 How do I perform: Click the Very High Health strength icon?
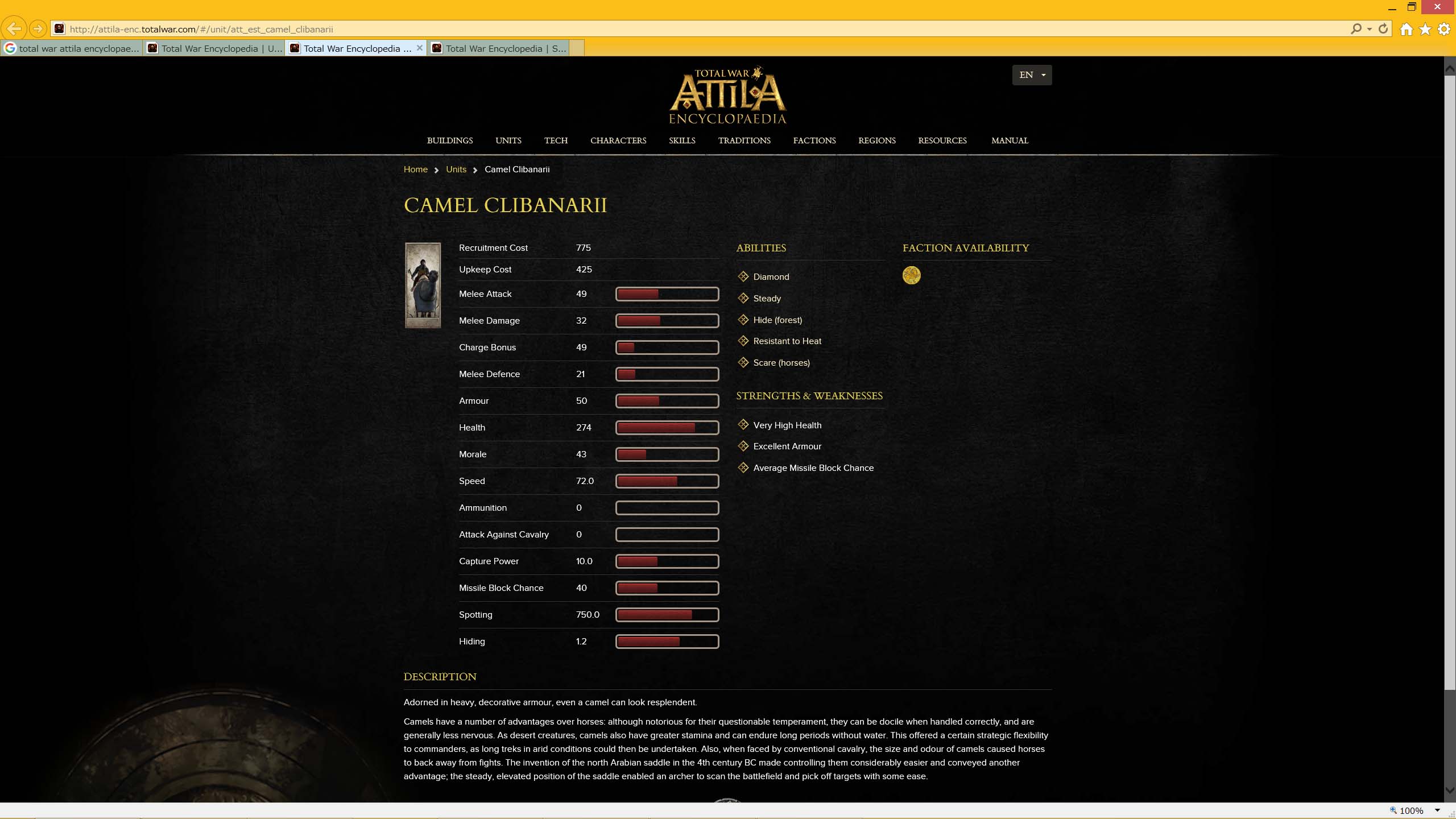[x=743, y=425]
